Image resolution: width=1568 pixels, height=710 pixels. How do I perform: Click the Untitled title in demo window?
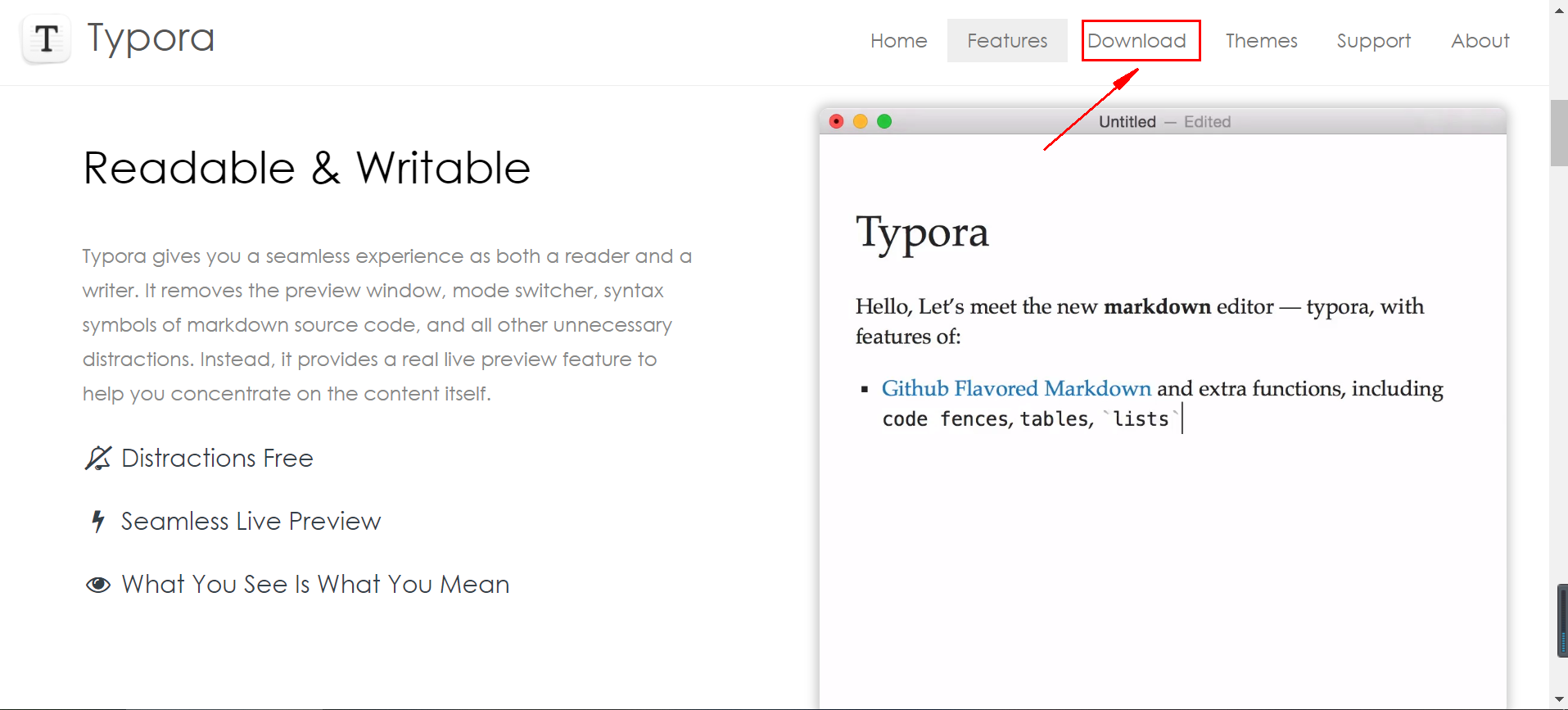click(1127, 122)
